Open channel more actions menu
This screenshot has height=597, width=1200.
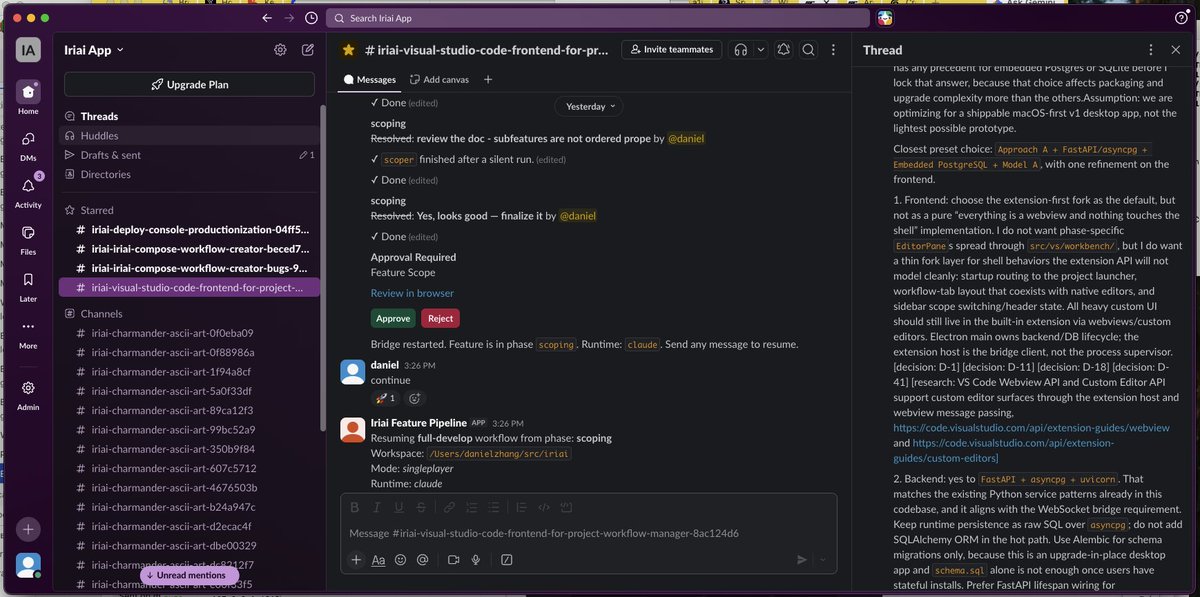click(x=833, y=49)
